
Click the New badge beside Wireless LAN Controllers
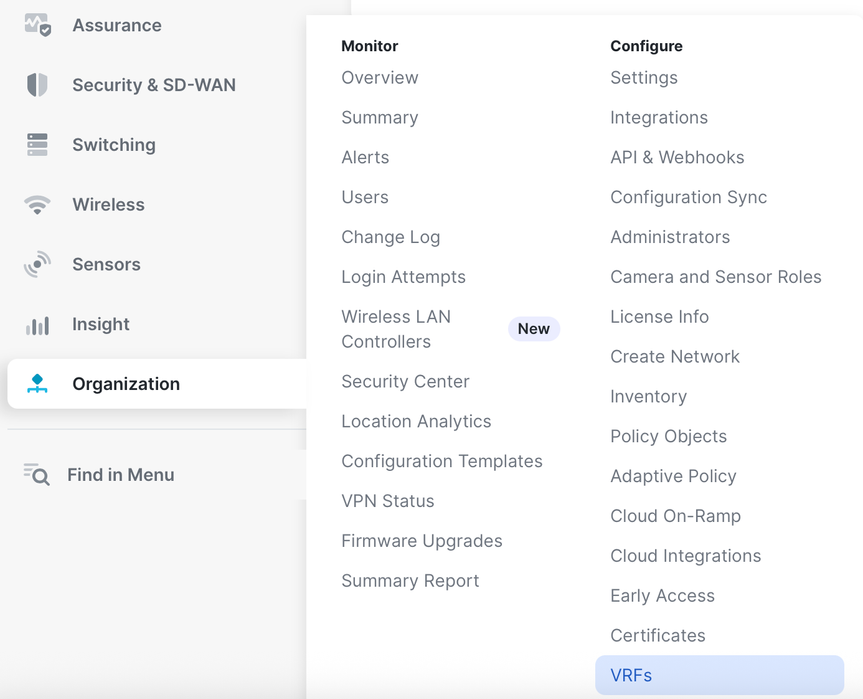(533, 329)
